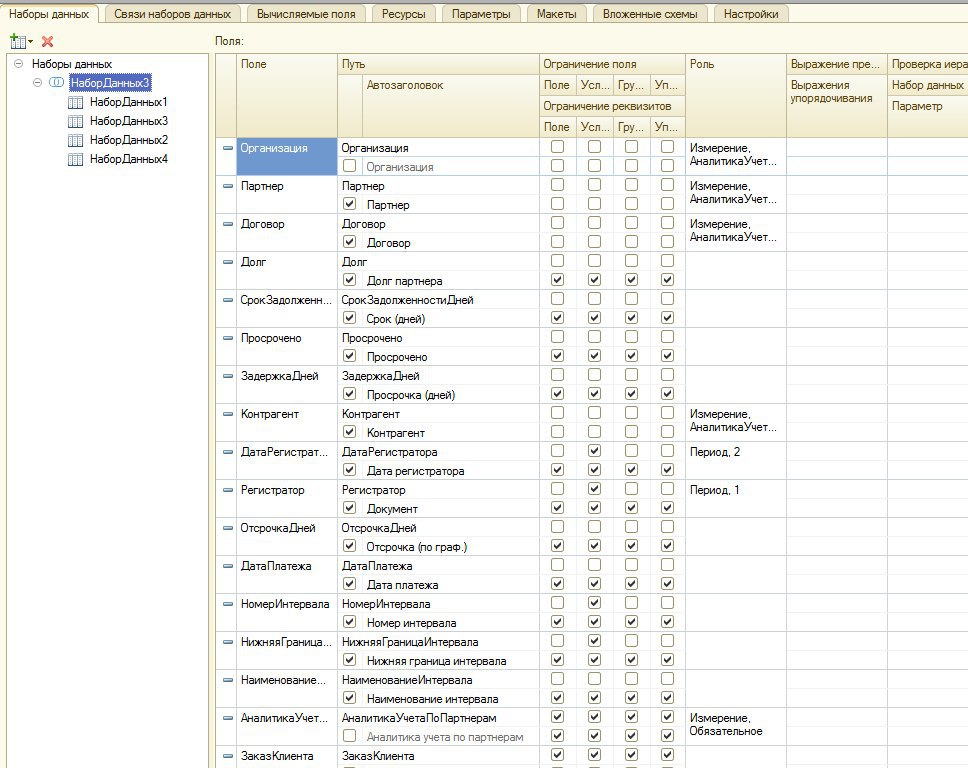Click the field icon of the ОтсрочкаДней row
Image resolution: width=968 pixels, height=768 pixels.
(228, 528)
